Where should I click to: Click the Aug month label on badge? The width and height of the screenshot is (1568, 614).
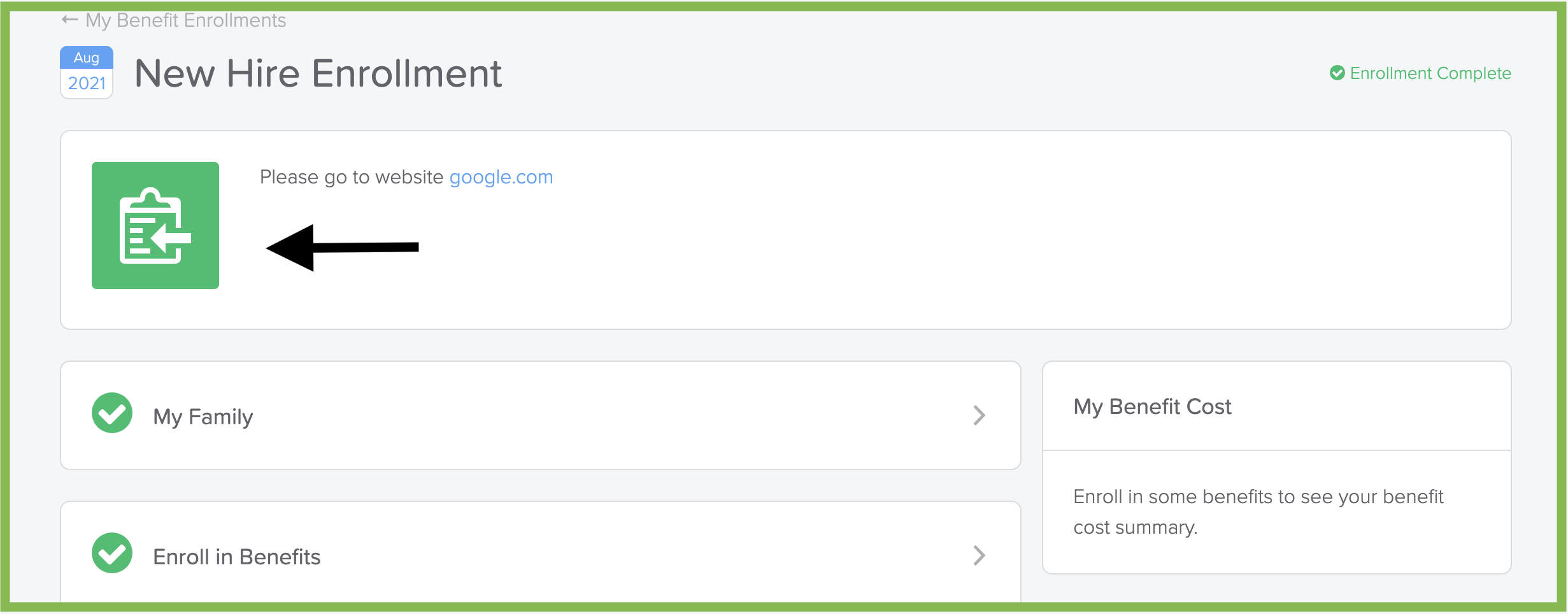point(87,57)
